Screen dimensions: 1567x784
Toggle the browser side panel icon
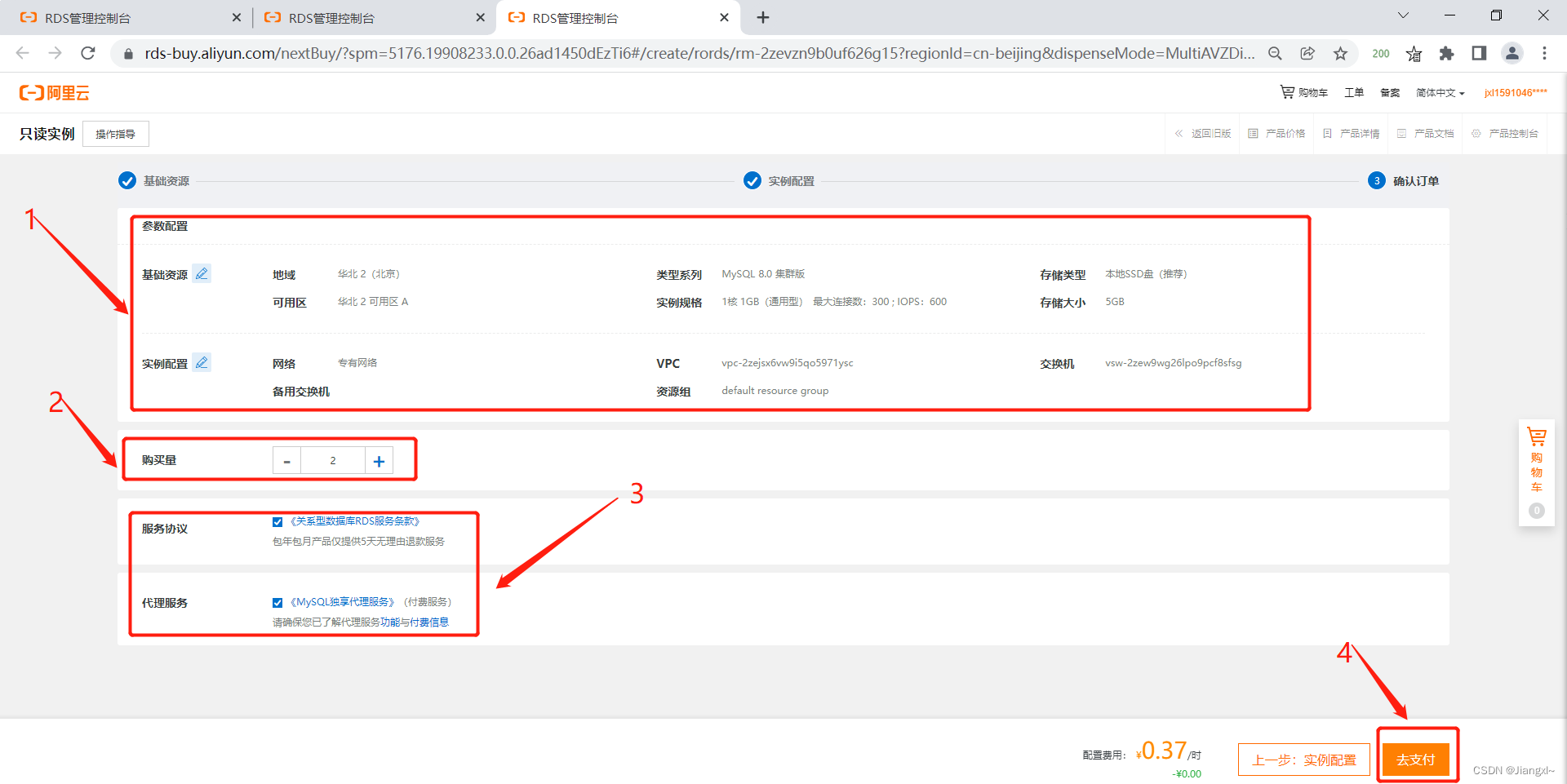1479,53
